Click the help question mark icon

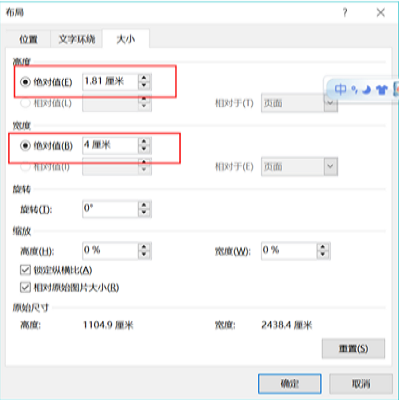(345, 13)
